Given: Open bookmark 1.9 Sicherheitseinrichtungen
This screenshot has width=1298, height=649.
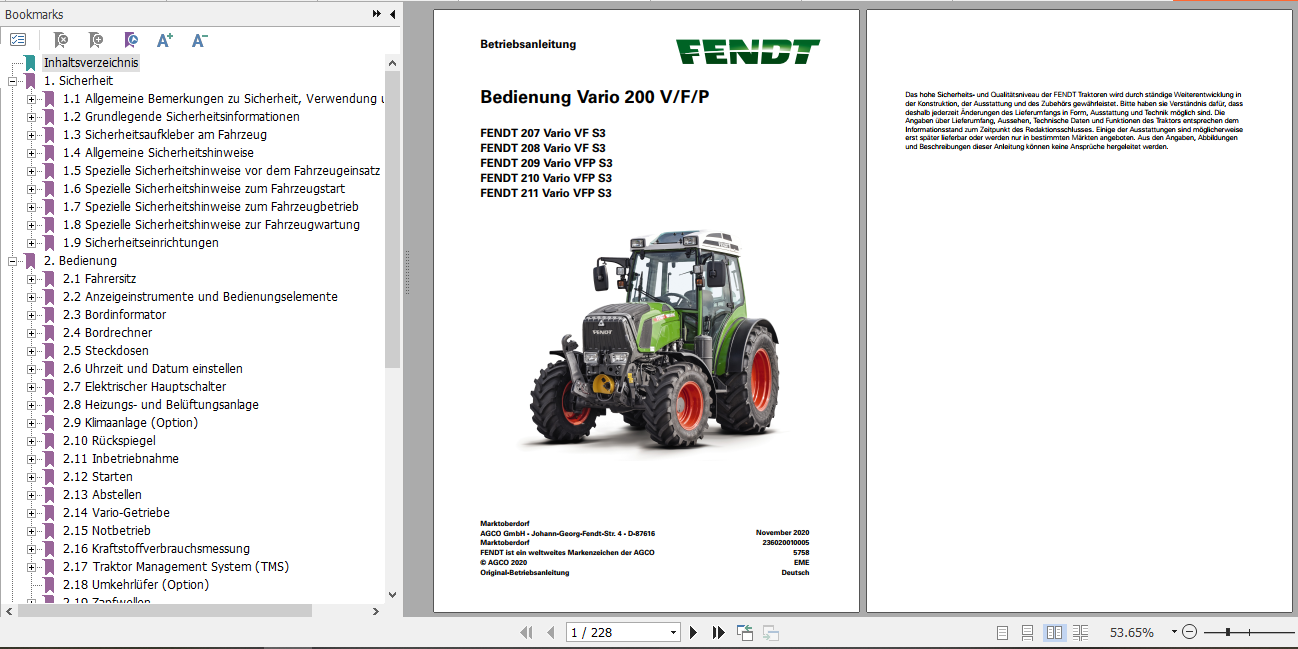Looking at the screenshot, I should tap(140, 243).
